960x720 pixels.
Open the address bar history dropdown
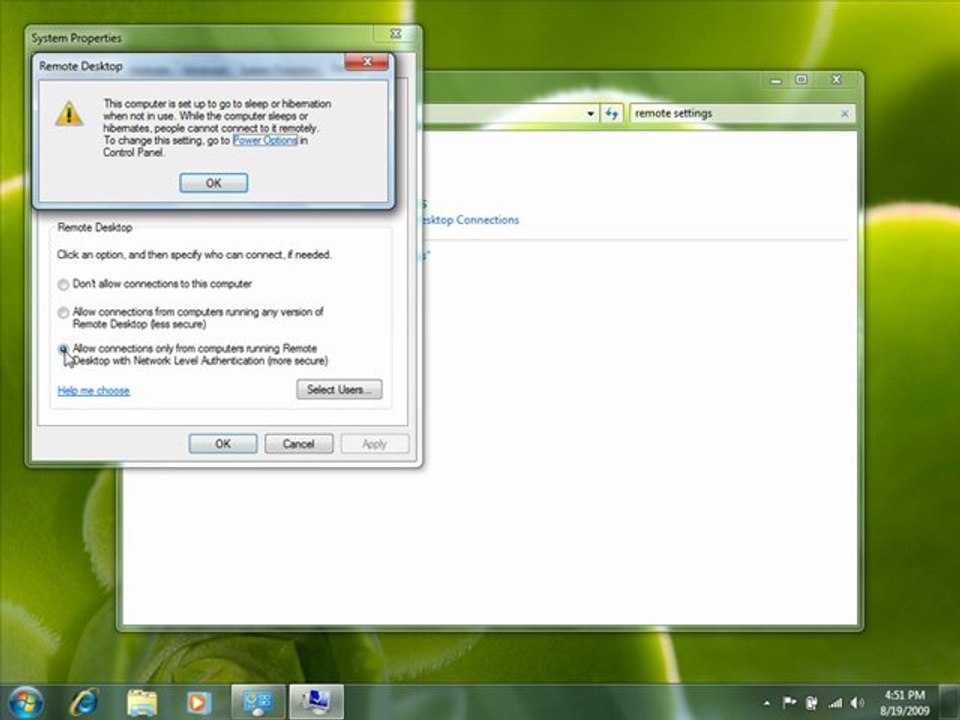pyautogui.click(x=590, y=113)
